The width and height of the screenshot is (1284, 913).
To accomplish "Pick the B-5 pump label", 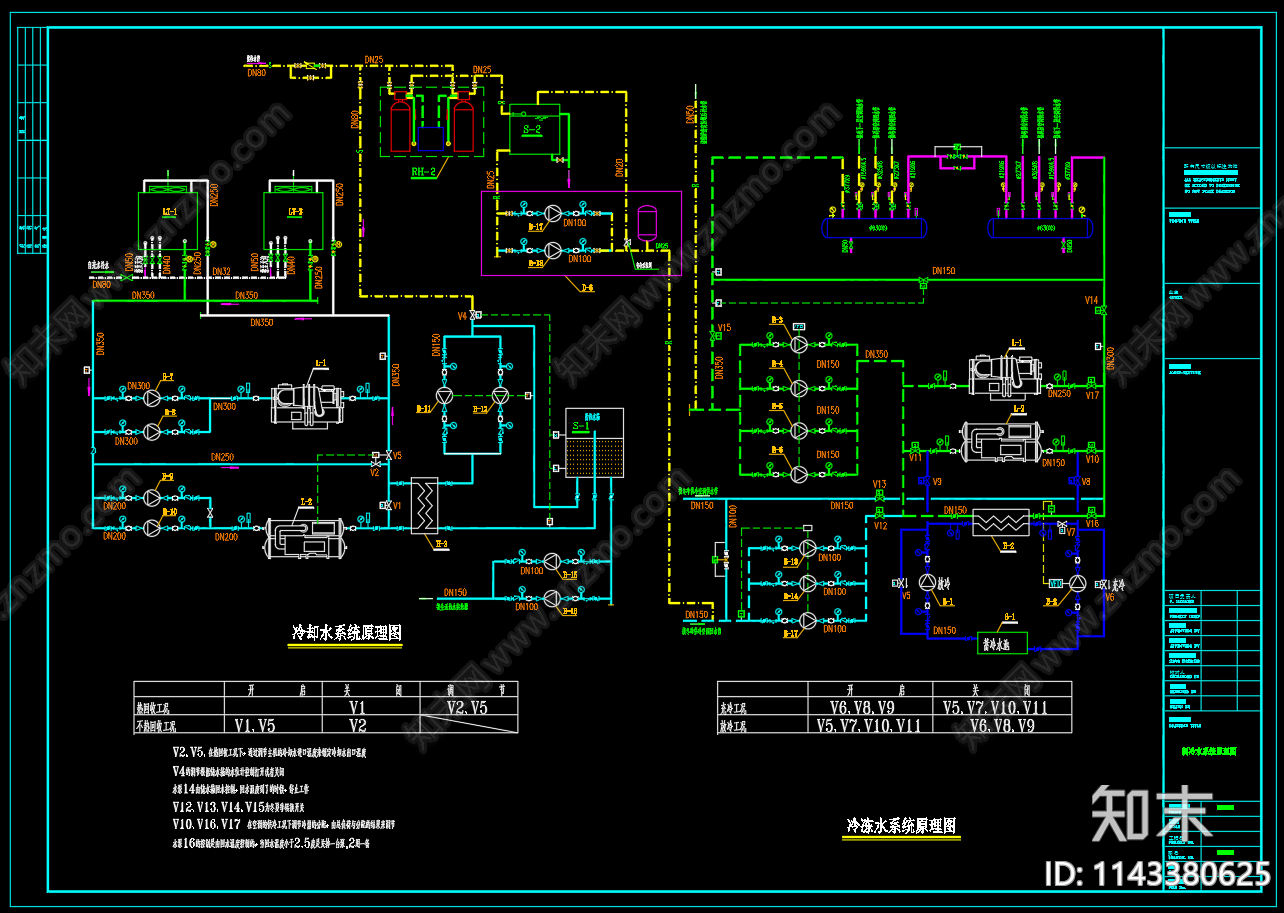I will click(777, 407).
